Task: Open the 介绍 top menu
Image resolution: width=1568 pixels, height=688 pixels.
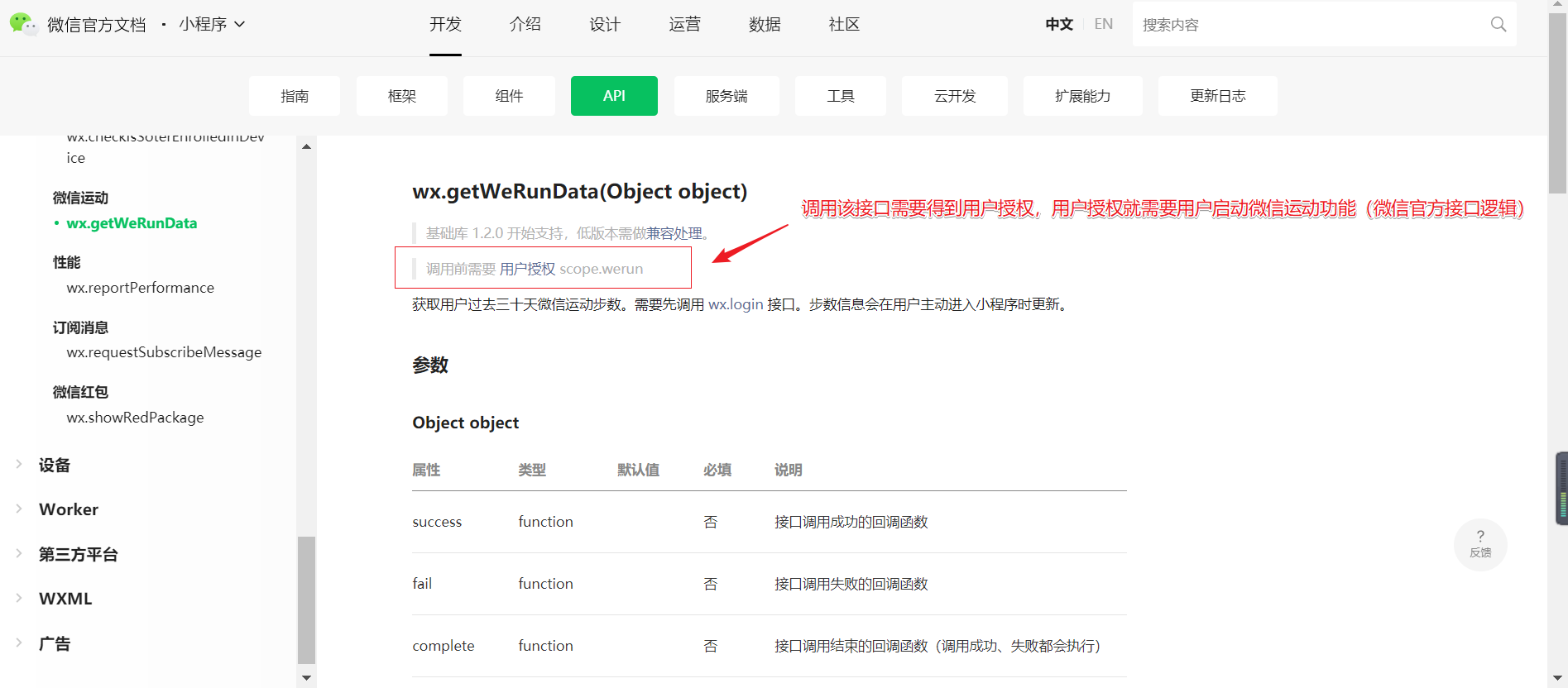Action: point(525,24)
